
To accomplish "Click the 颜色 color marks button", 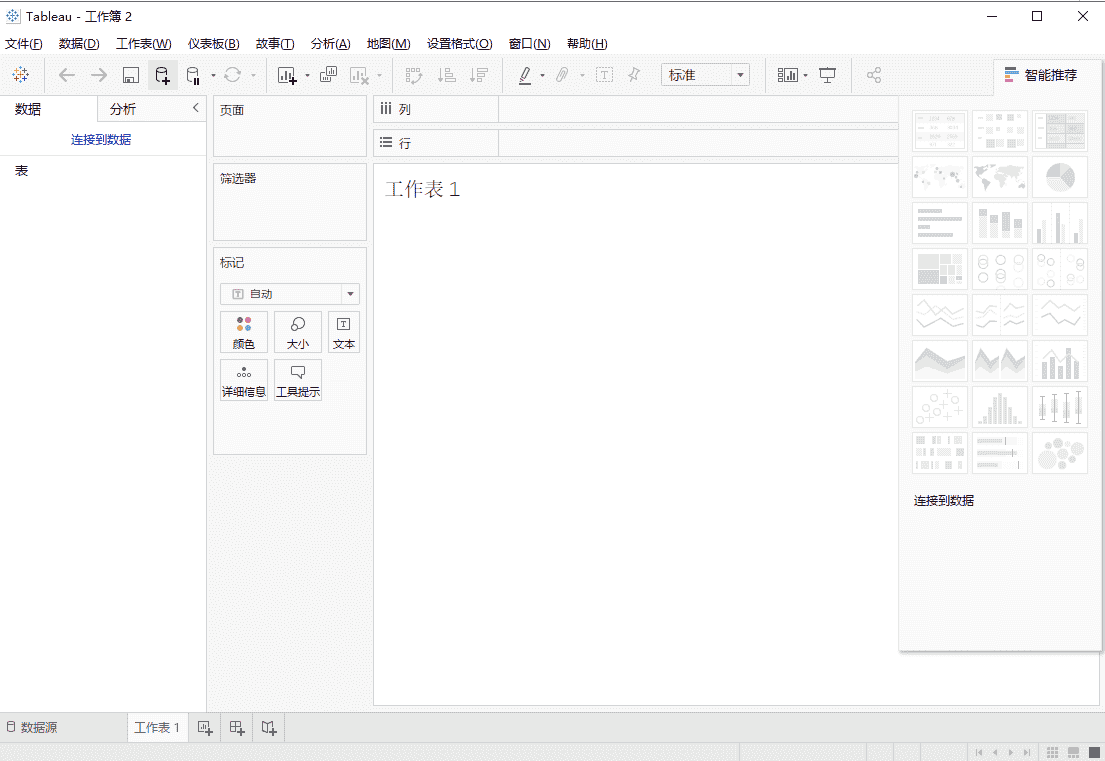I will pyautogui.click(x=244, y=333).
